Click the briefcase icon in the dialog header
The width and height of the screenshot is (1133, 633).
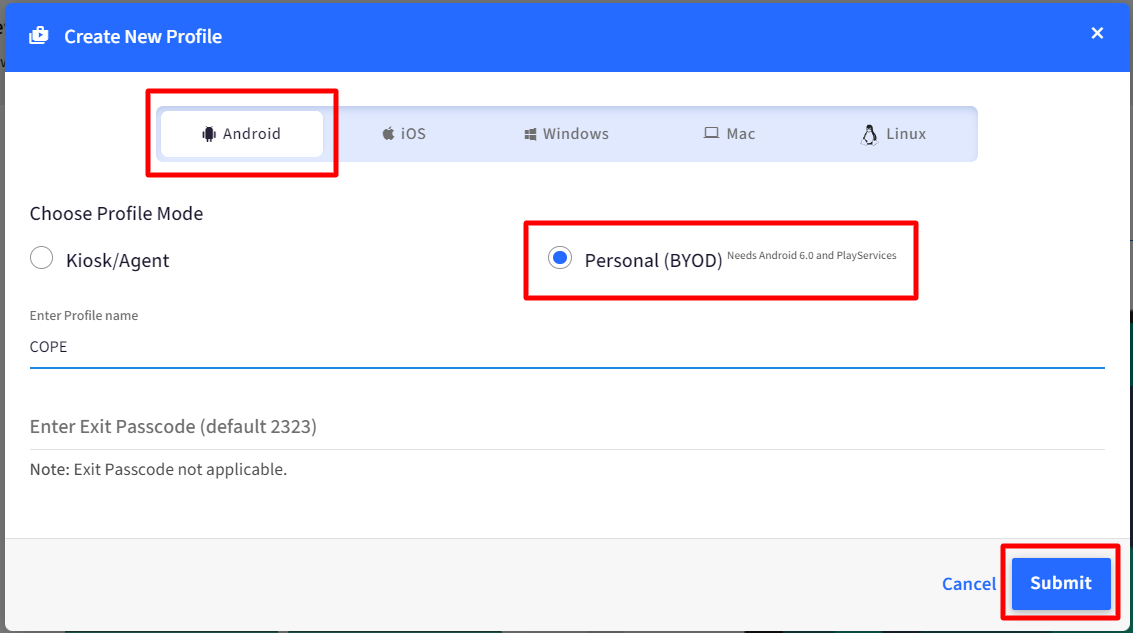coord(38,35)
